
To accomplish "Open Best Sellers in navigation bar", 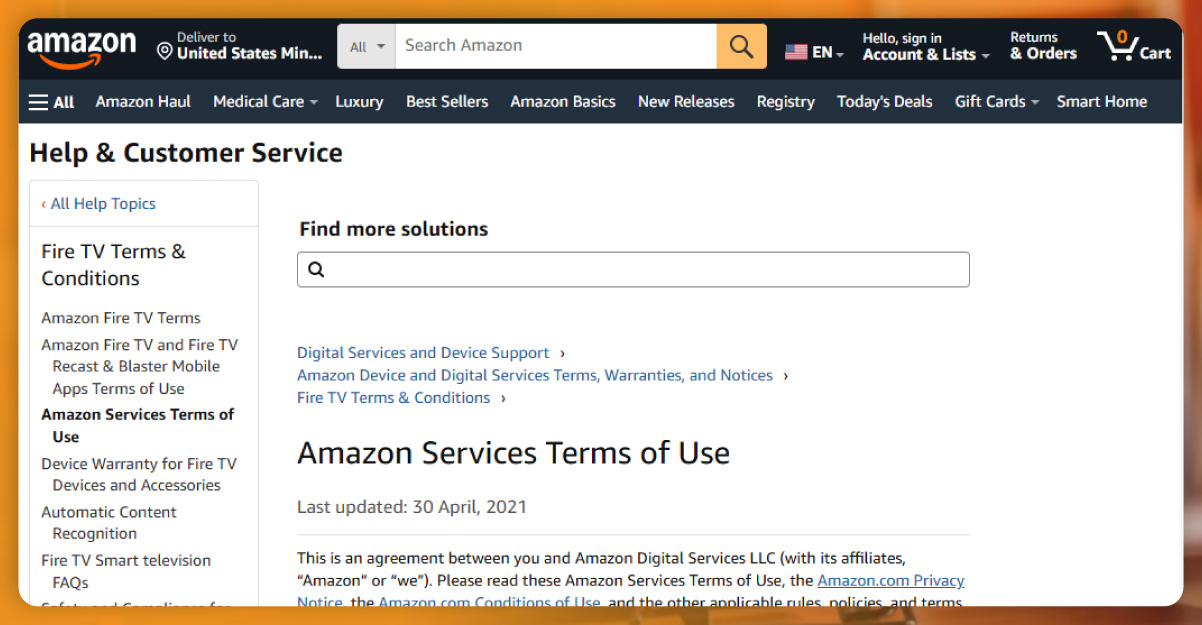I will coord(447,102).
